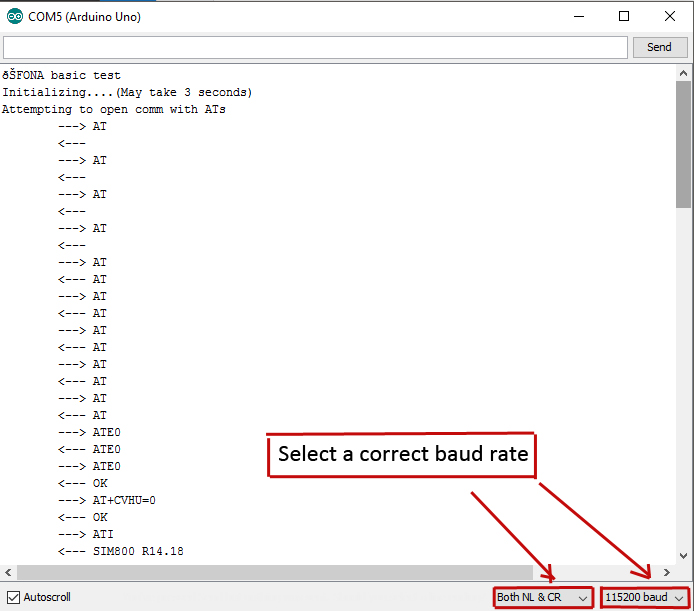Focus the serial command input field
This screenshot has width=694, height=611.
pos(315,47)
